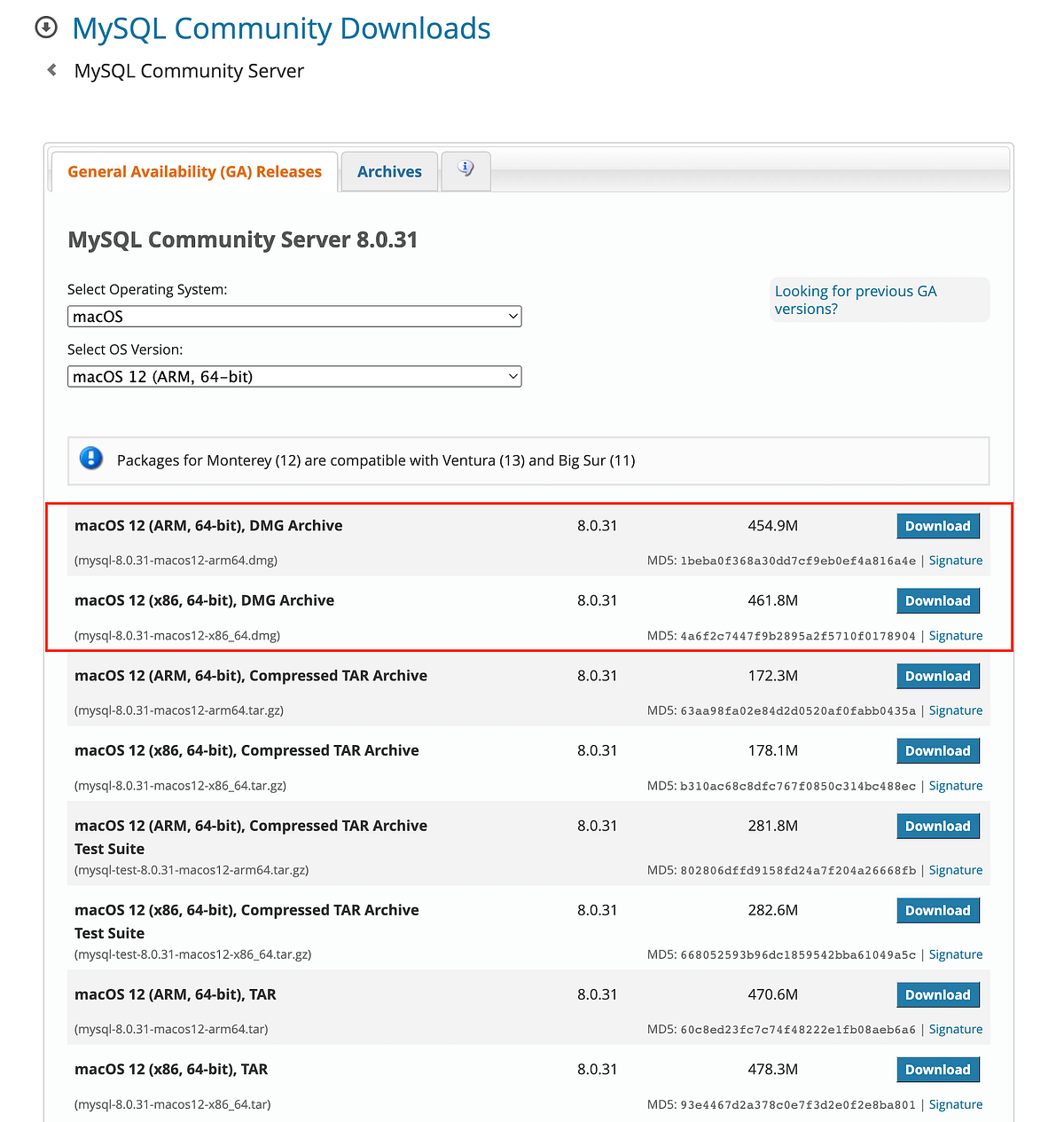Download the ARM Compressed TAR Archive

[937, 676]
